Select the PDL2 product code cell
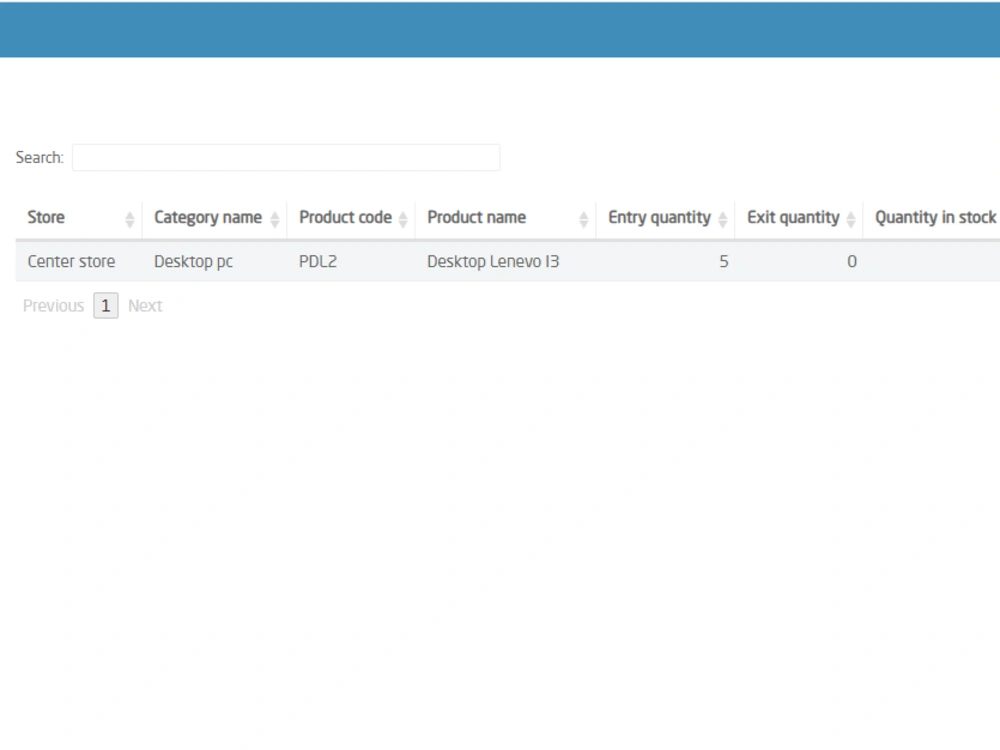This screenshot has width=1000, height=750. [318, 261]
